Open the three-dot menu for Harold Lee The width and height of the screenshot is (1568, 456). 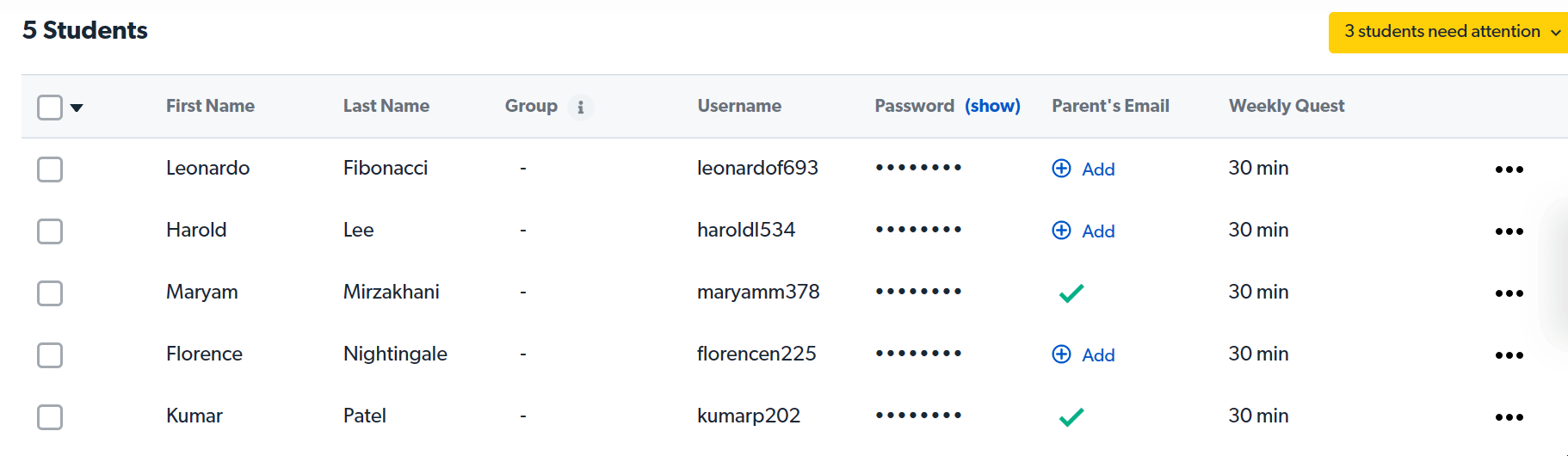(1509, 231)
